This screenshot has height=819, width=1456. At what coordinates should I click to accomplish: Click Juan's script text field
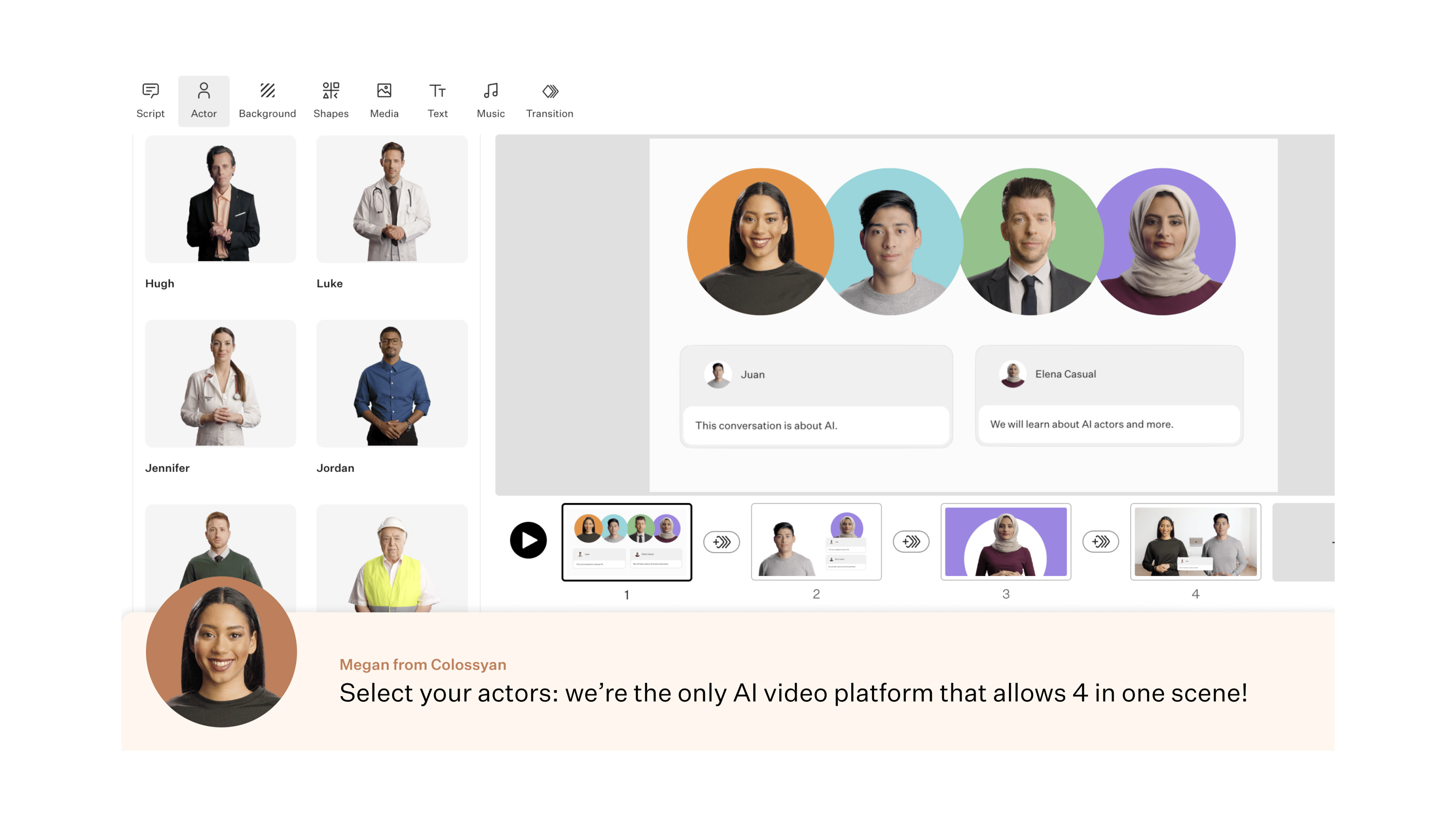(816, 425)
